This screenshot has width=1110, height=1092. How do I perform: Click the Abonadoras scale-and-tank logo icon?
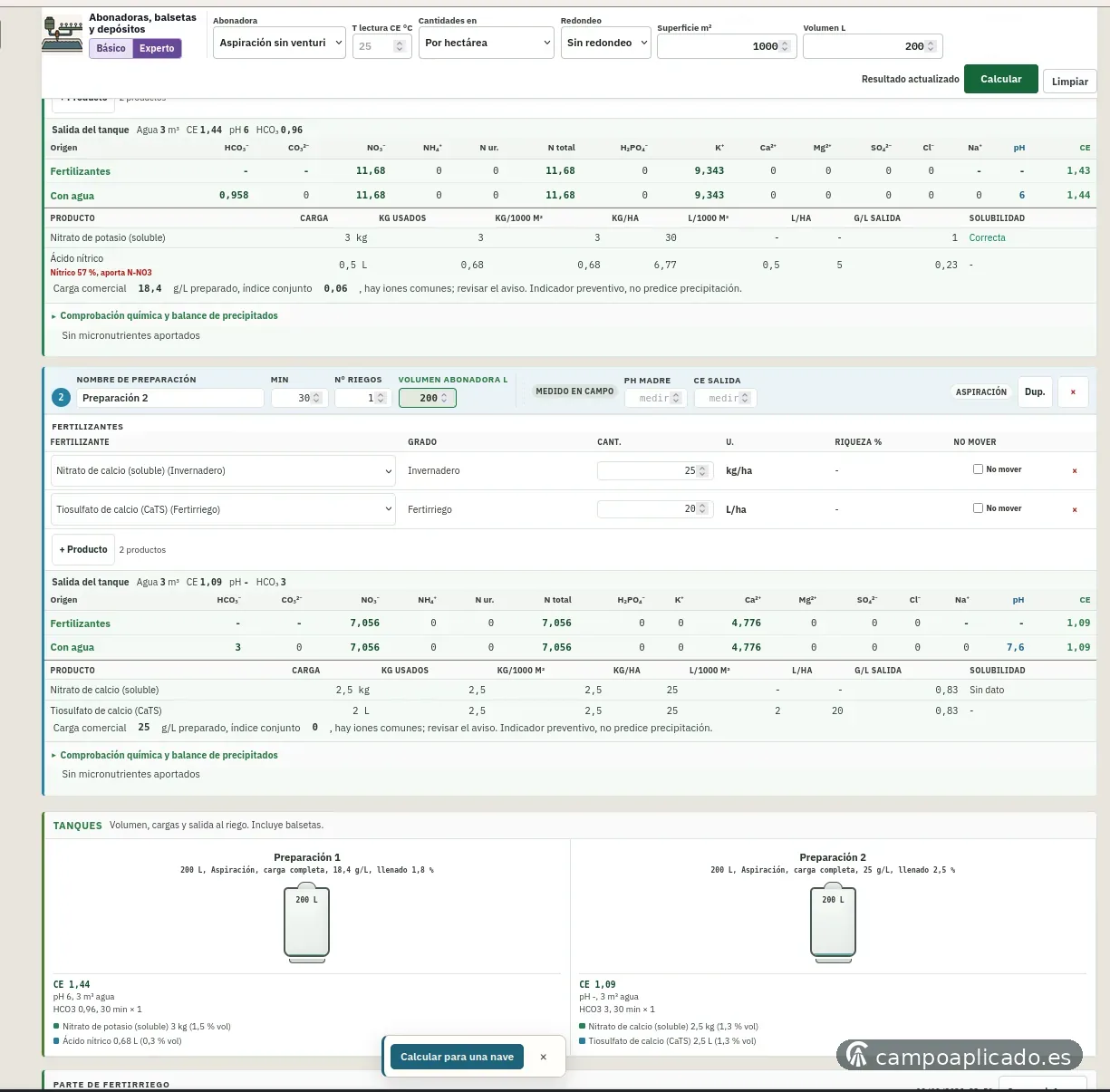click(x=63, y=34)
